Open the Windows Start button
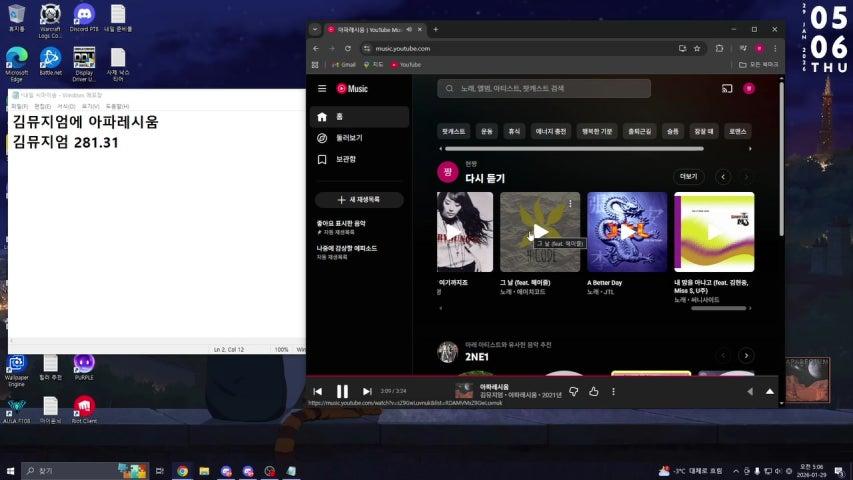 [10, 471]
